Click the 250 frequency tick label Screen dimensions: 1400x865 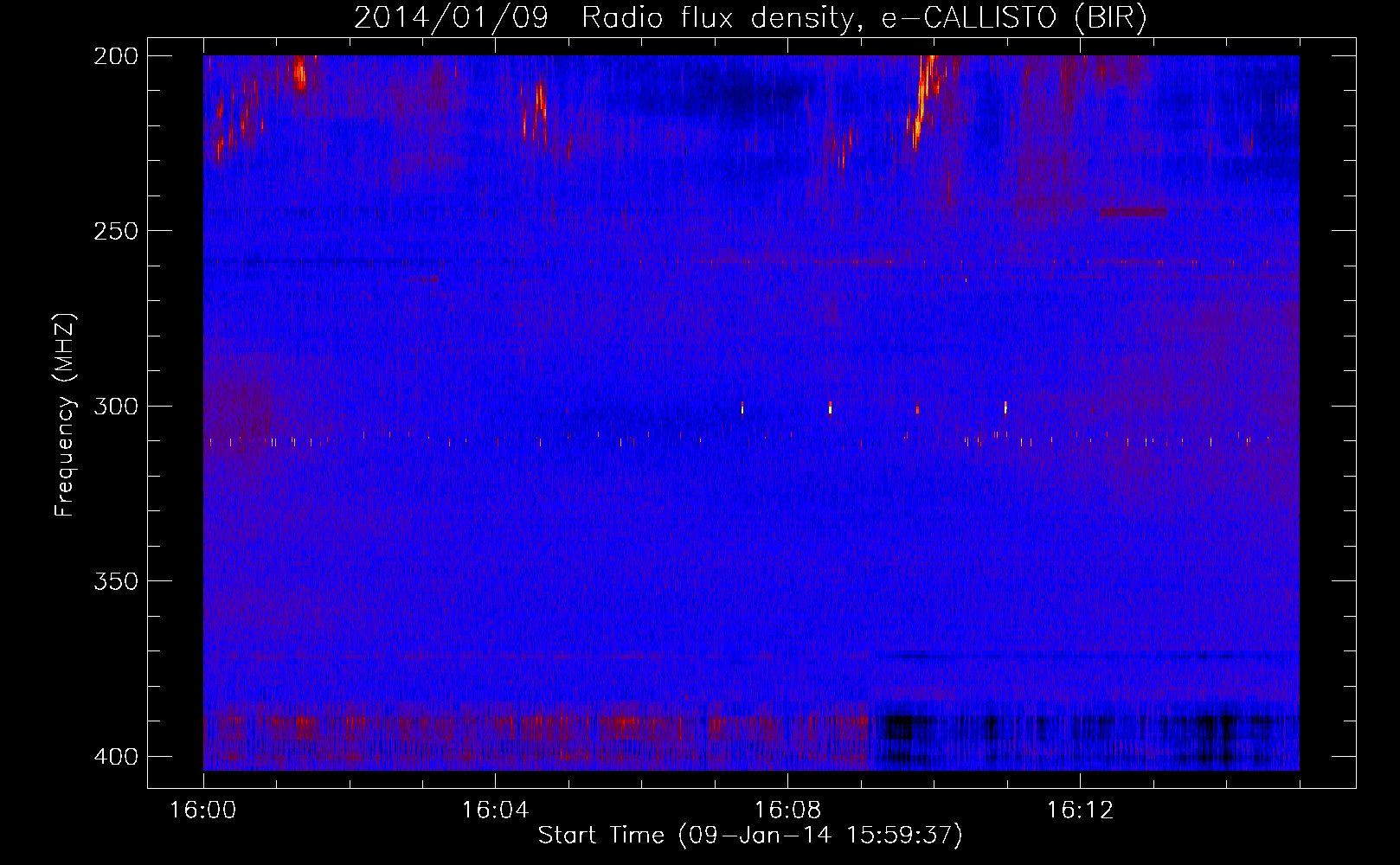point(115,231)
